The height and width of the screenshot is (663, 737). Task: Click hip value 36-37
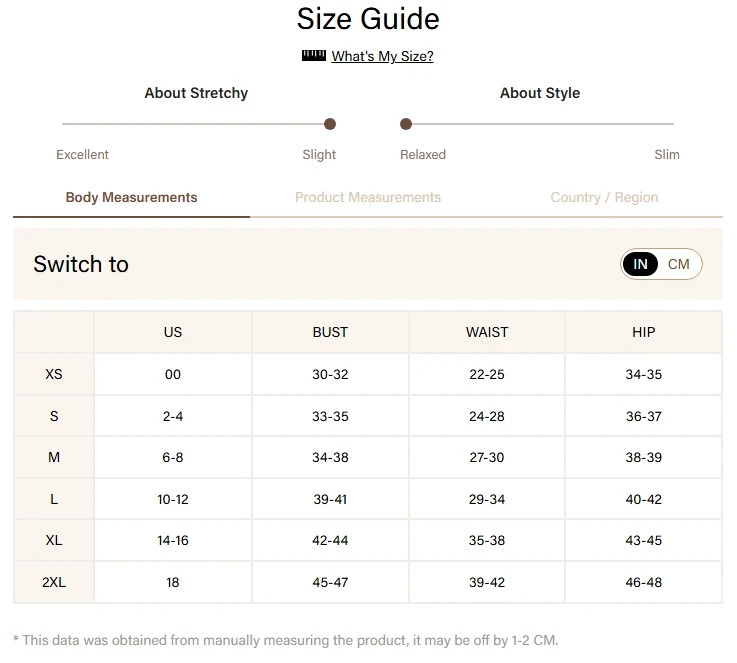point(643,416)
